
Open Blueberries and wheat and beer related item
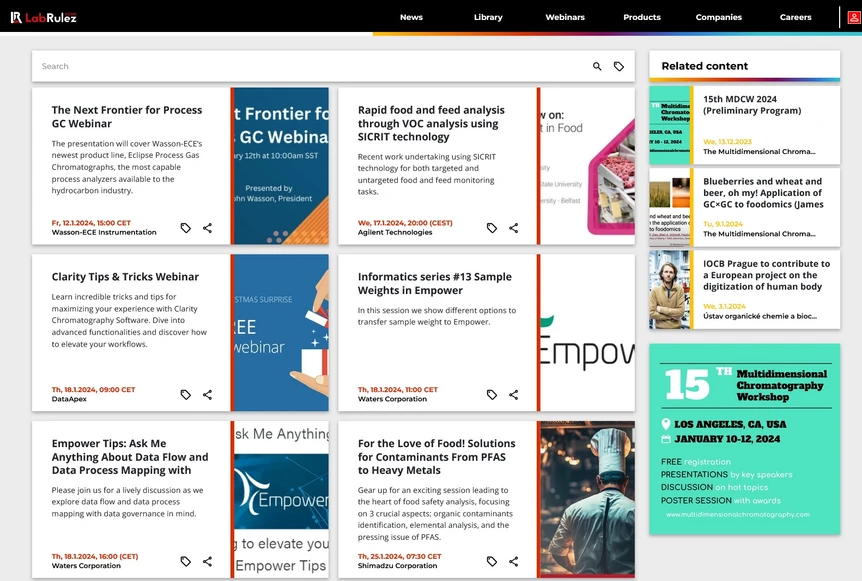click(x=763, y=193)
